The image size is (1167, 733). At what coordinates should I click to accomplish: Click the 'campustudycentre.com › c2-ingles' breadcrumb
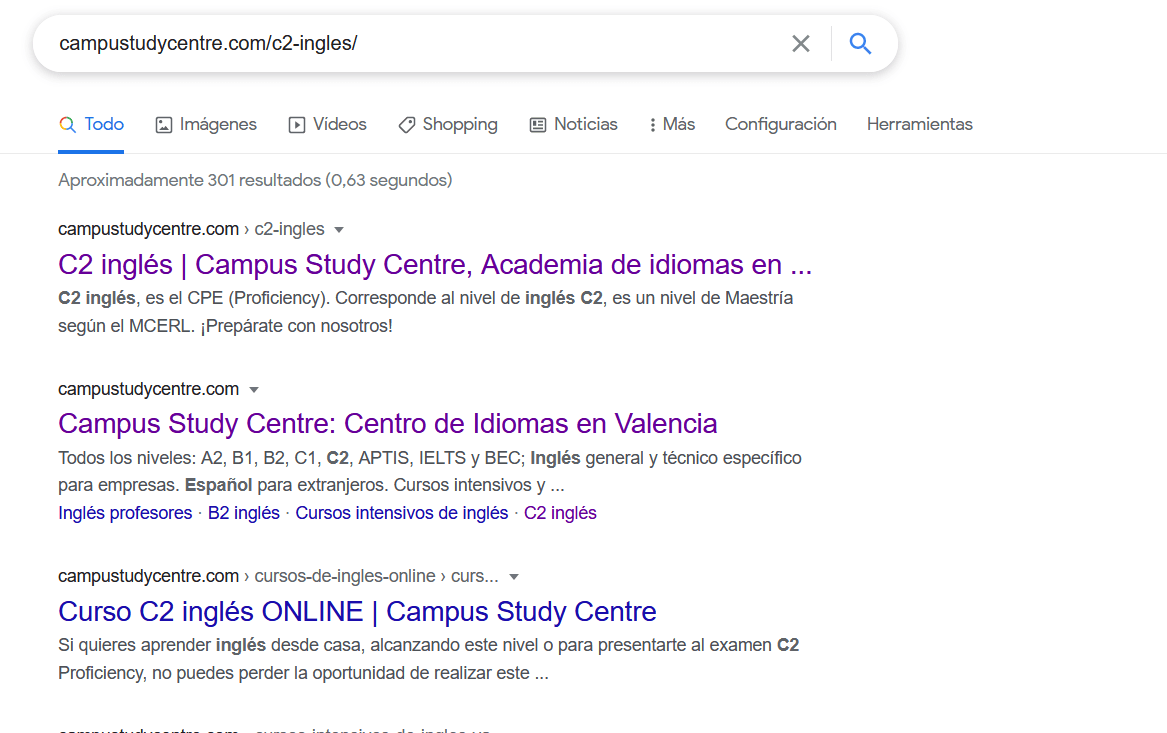191,229
